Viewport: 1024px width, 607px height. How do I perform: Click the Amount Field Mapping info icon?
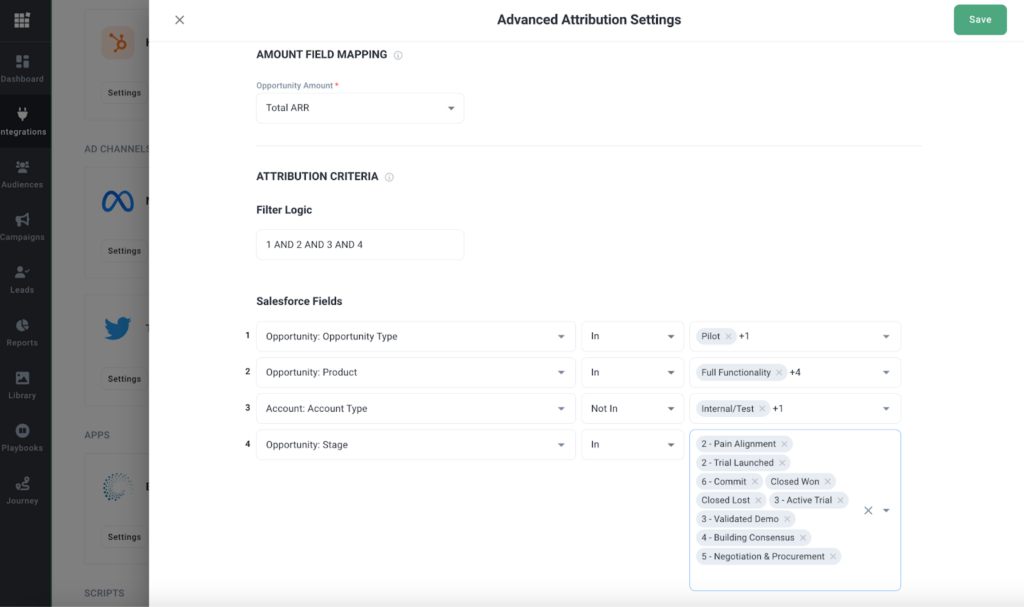tap(398, 56)
